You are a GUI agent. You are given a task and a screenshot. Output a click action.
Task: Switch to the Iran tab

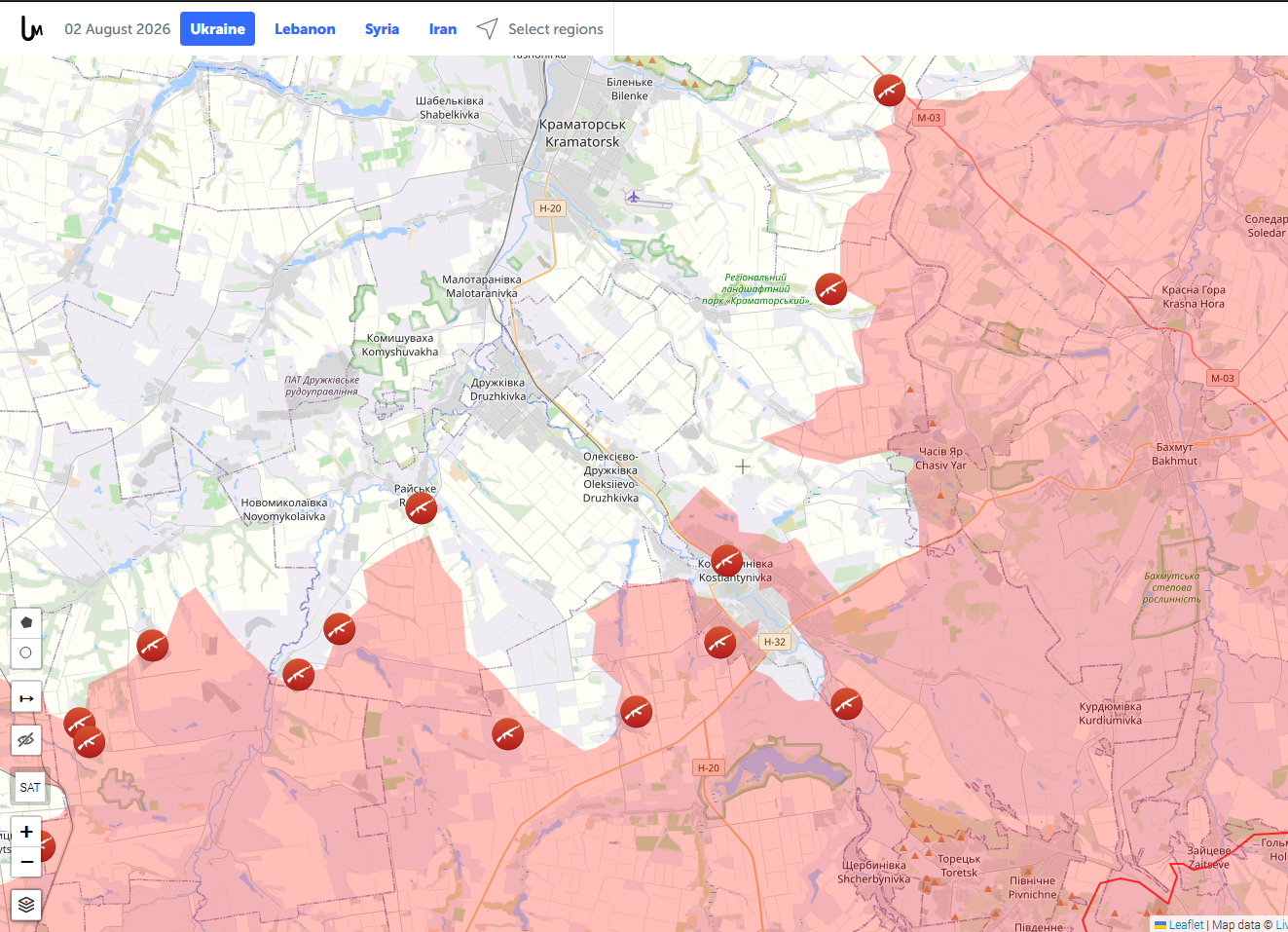(443, 29)
